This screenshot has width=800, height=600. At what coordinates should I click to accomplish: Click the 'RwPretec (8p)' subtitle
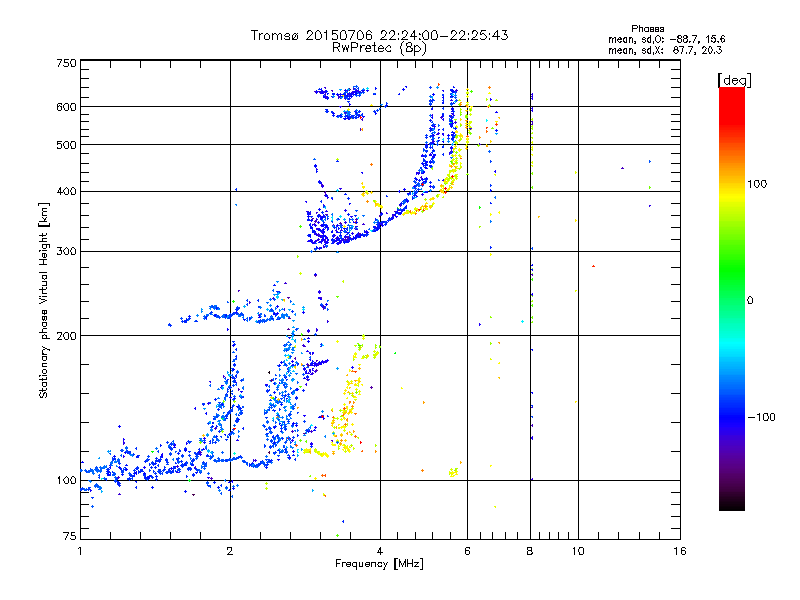click(379, 48)
